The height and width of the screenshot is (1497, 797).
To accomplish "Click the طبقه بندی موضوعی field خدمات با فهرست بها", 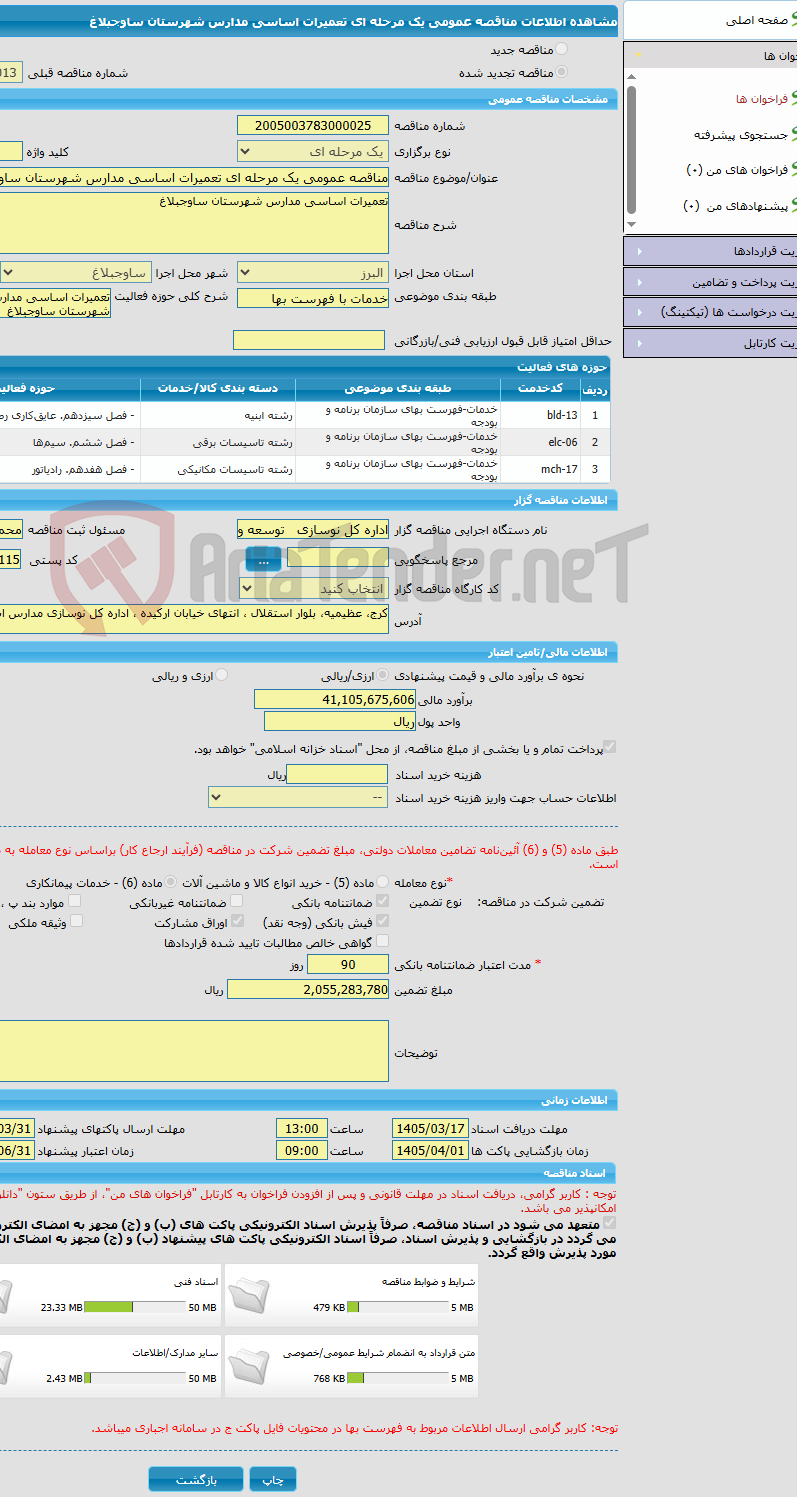I will [313, 299].
